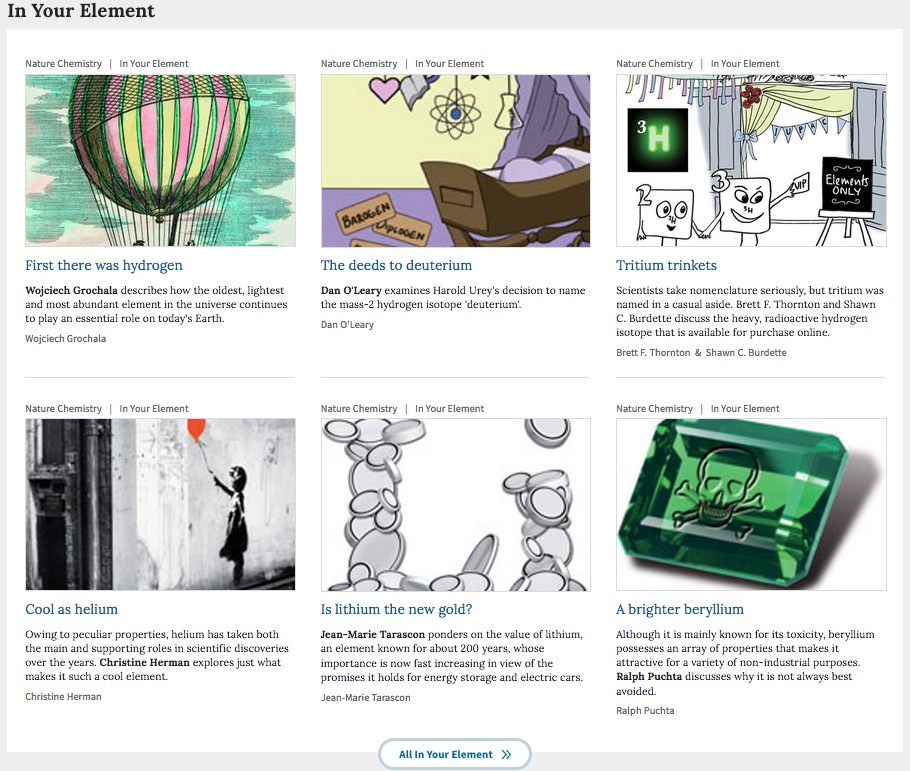Open 'The deeds to deuterium' article

(396, 265)
